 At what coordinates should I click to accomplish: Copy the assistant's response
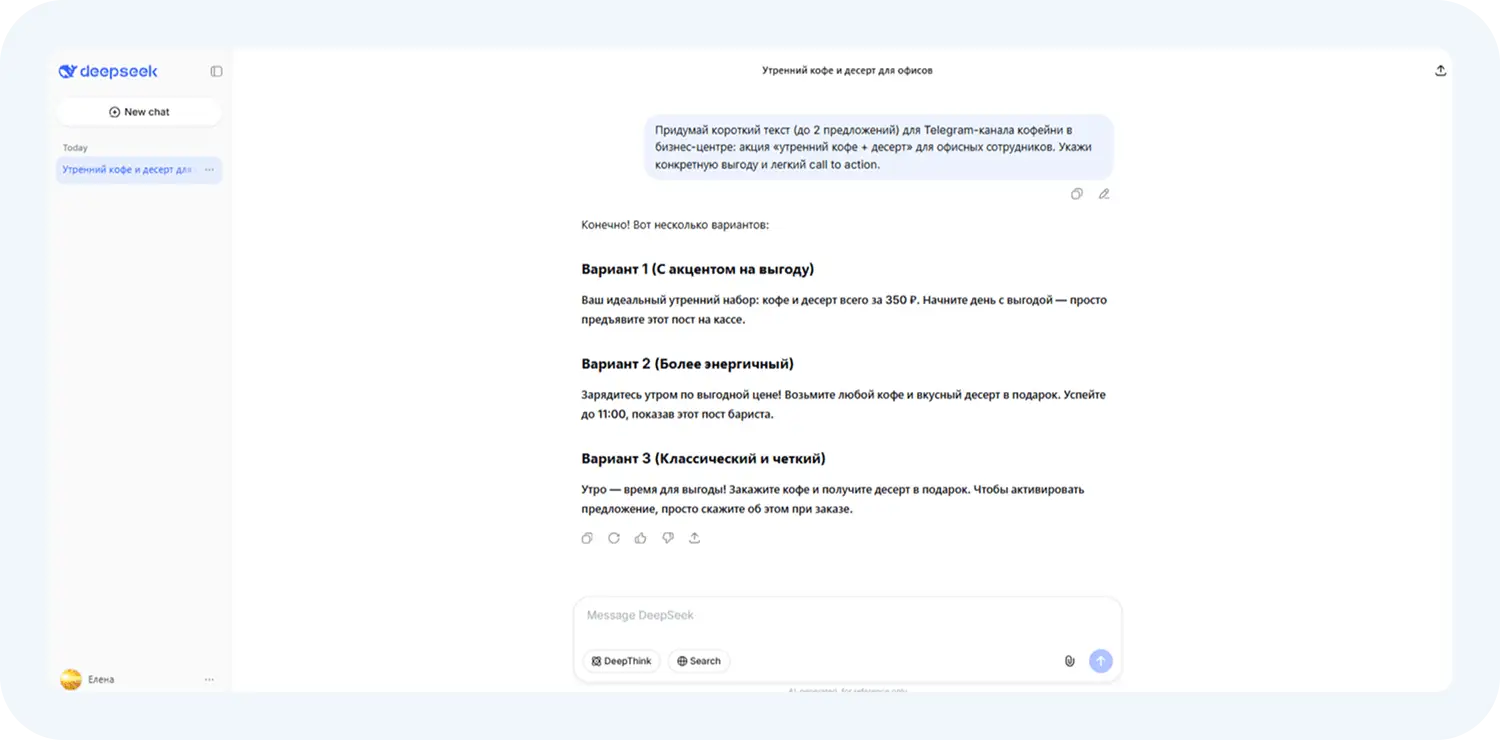pyautogui.click(x=587, y=538)
